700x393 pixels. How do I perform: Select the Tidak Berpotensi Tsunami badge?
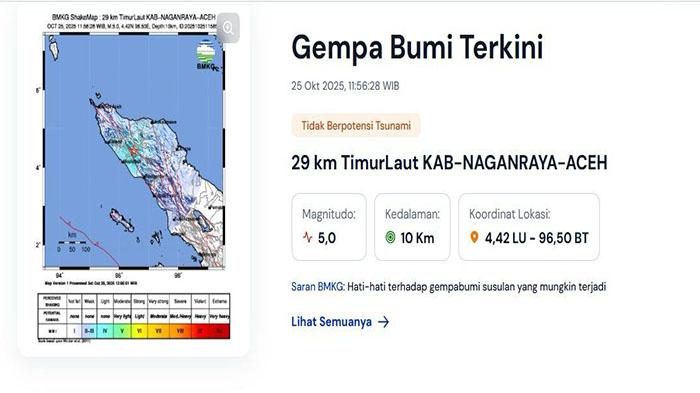pos(356,125)
